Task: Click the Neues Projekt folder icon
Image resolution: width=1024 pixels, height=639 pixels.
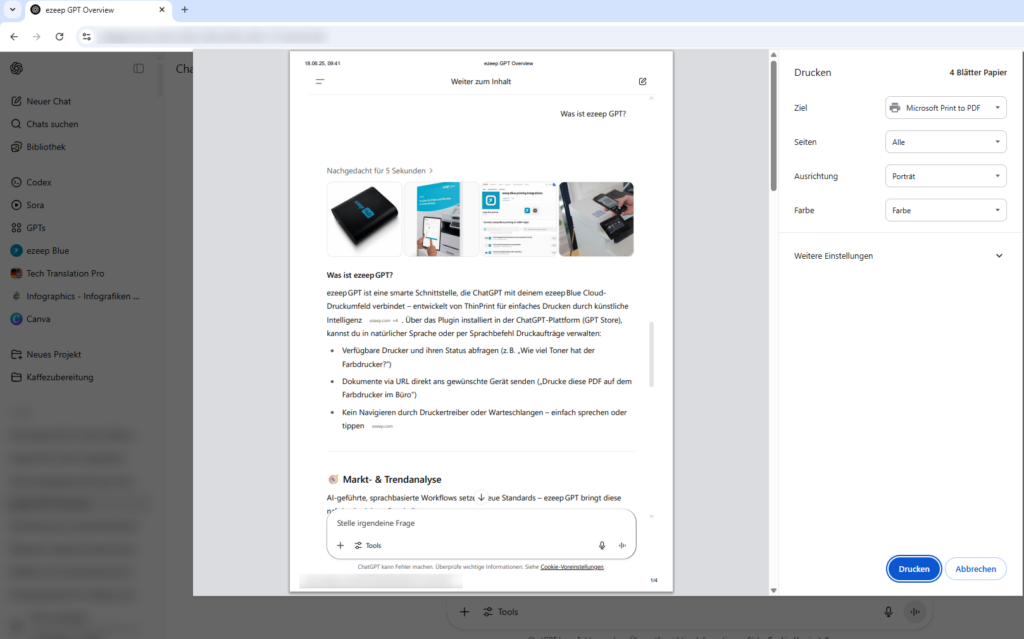Action: 16,355
